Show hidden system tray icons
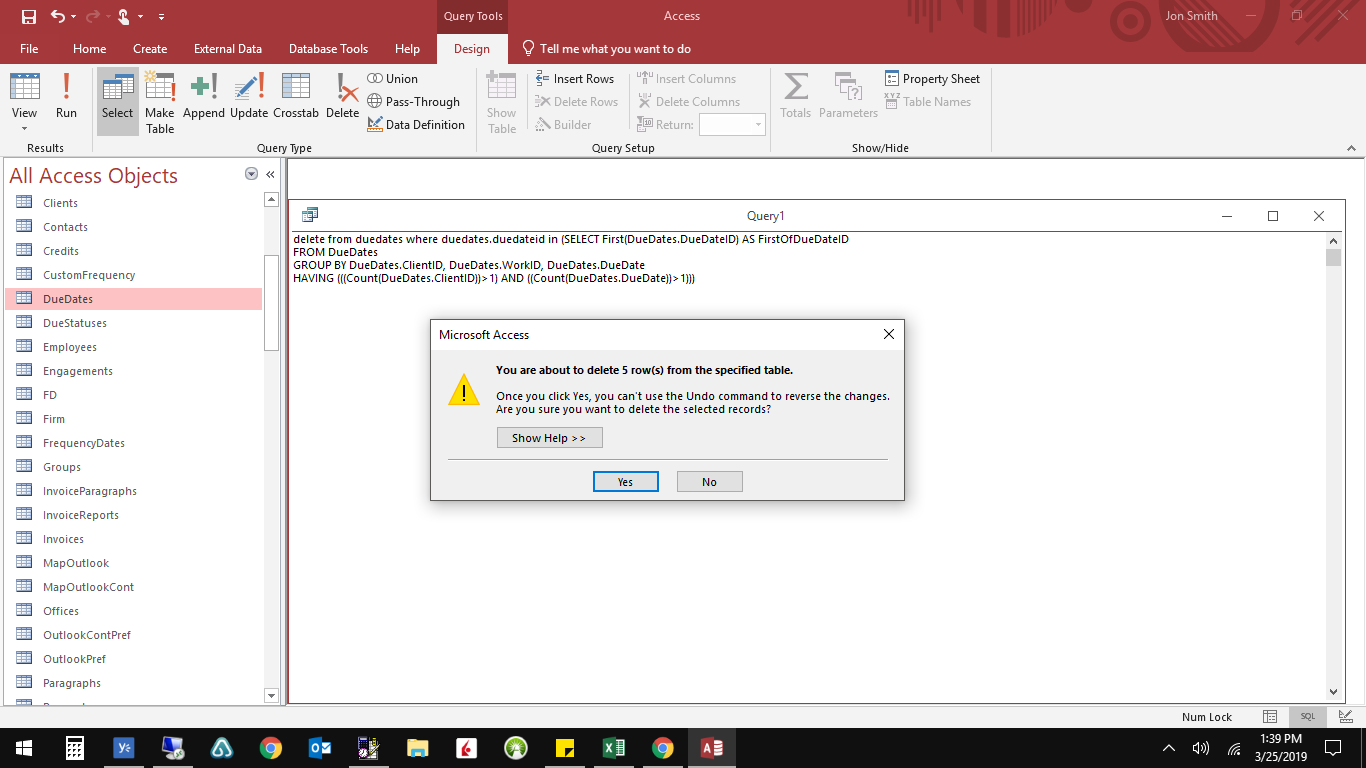Viewport: 1366px width, 768px height. click(x=1168, y=748)
